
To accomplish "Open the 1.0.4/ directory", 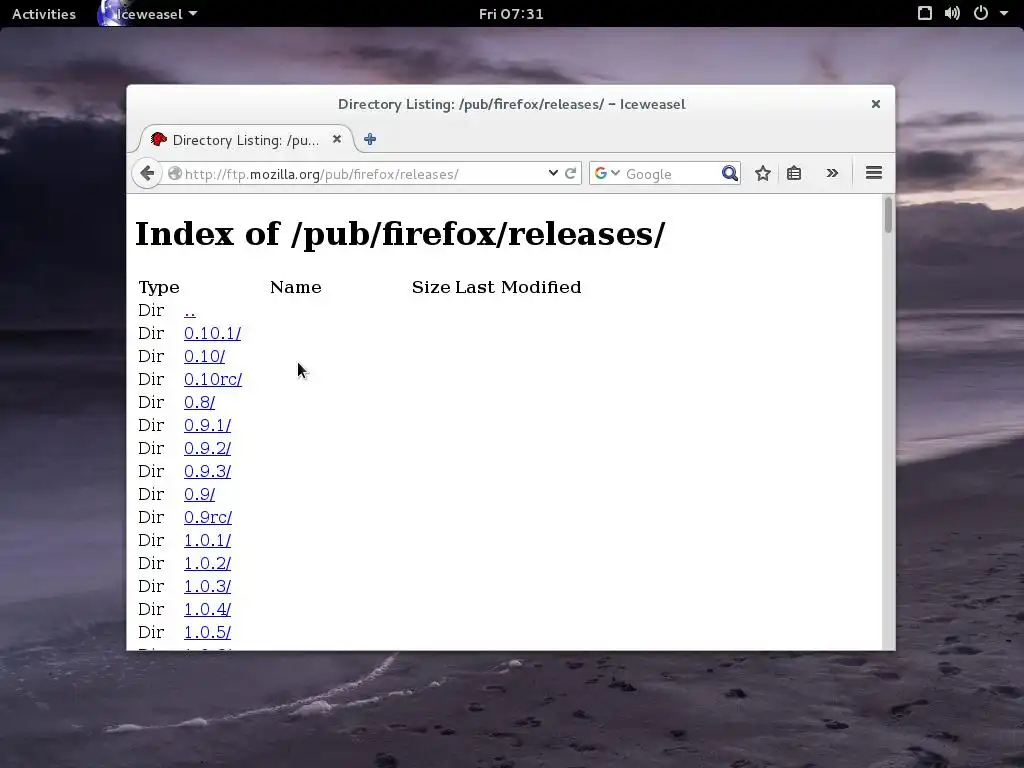I will pos(207,609).
